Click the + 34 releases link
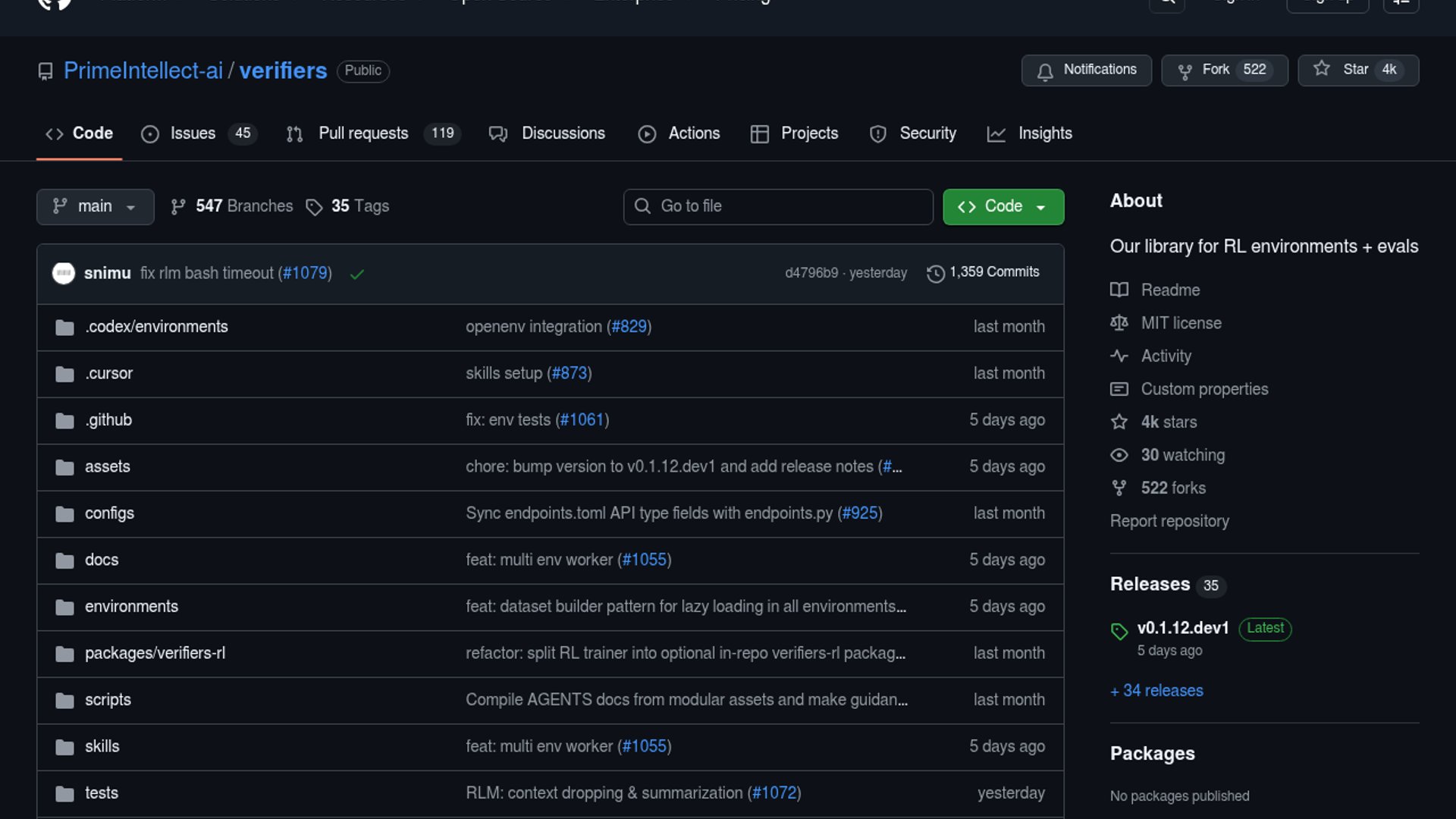Image resolution: width=1456 pixels, height=819 pixels. 1156,691
